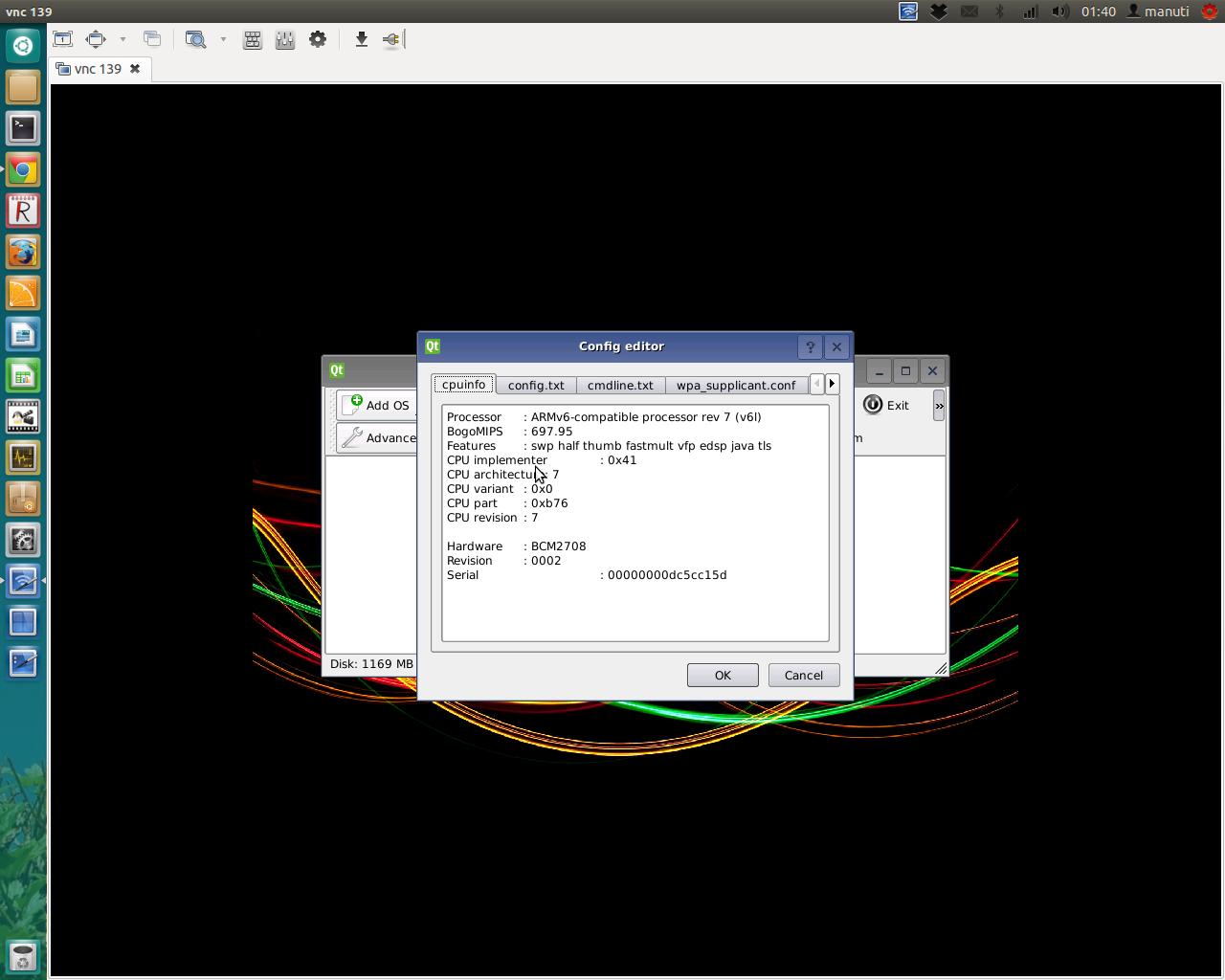
Task: Switch to the config.txt tab
Action: [x=536, y=385]
